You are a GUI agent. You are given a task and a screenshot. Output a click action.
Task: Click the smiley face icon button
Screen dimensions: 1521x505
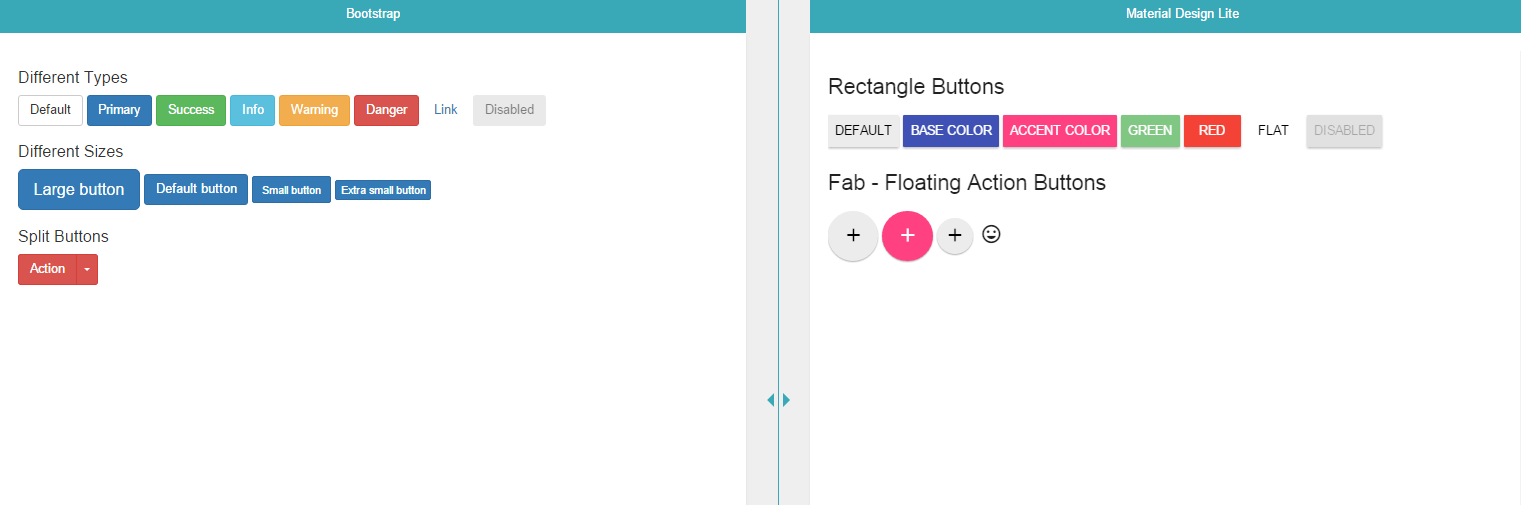(991, 234)
